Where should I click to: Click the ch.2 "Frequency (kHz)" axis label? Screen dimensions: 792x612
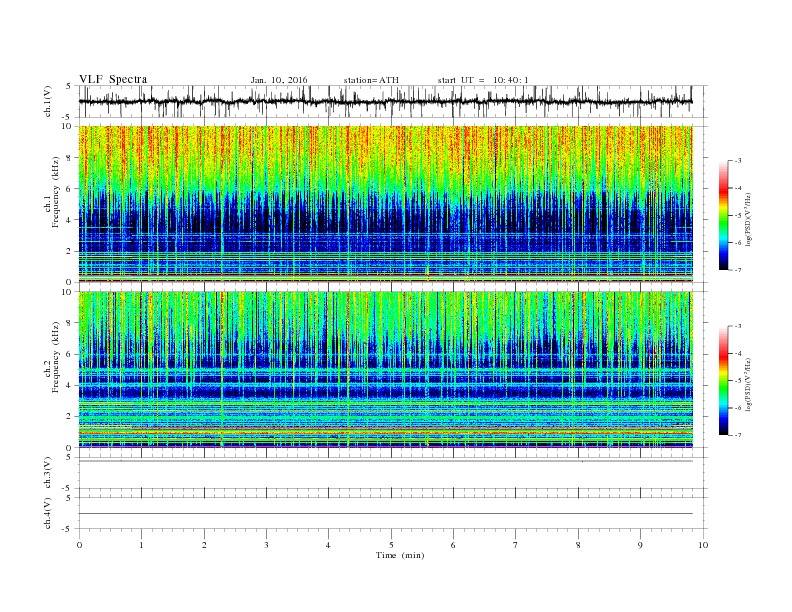pyautogui.click(x=56, y=357)
